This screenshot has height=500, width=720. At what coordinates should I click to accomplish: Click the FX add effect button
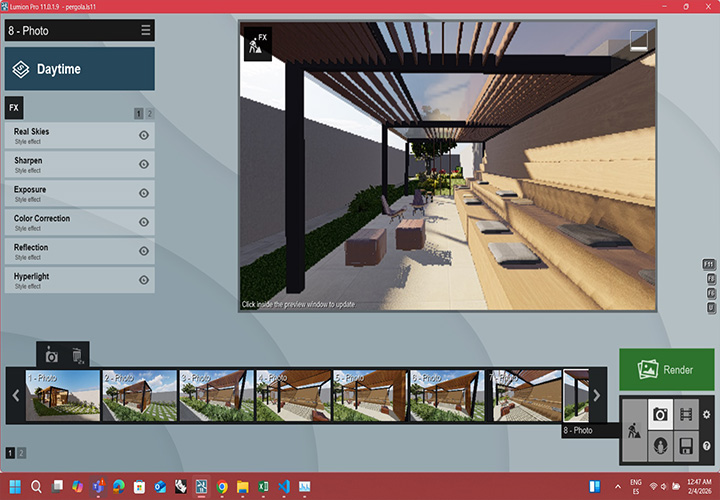(14, 108)
